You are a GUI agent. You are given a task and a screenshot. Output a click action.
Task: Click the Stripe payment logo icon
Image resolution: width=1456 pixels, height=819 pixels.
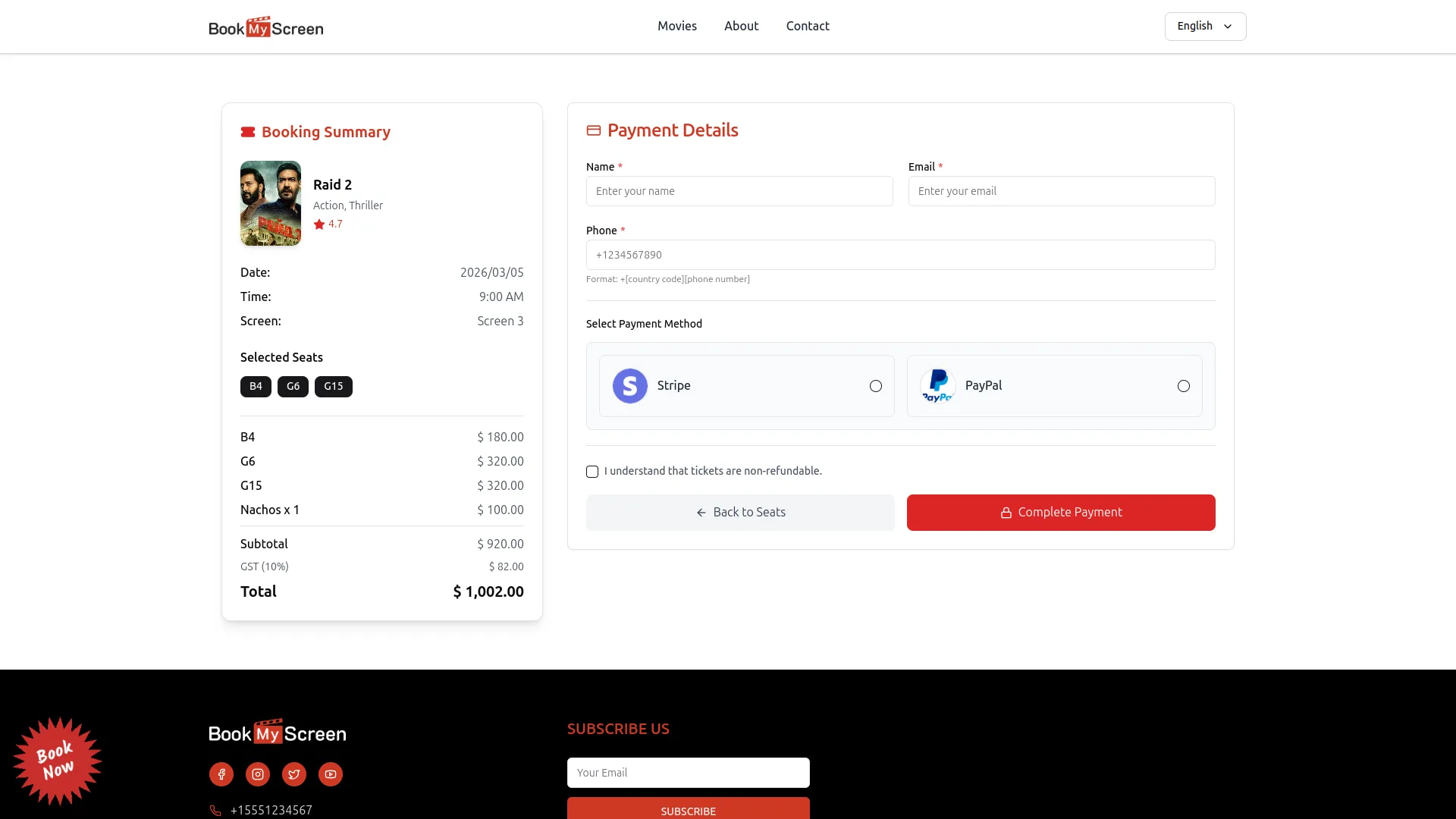629,385
